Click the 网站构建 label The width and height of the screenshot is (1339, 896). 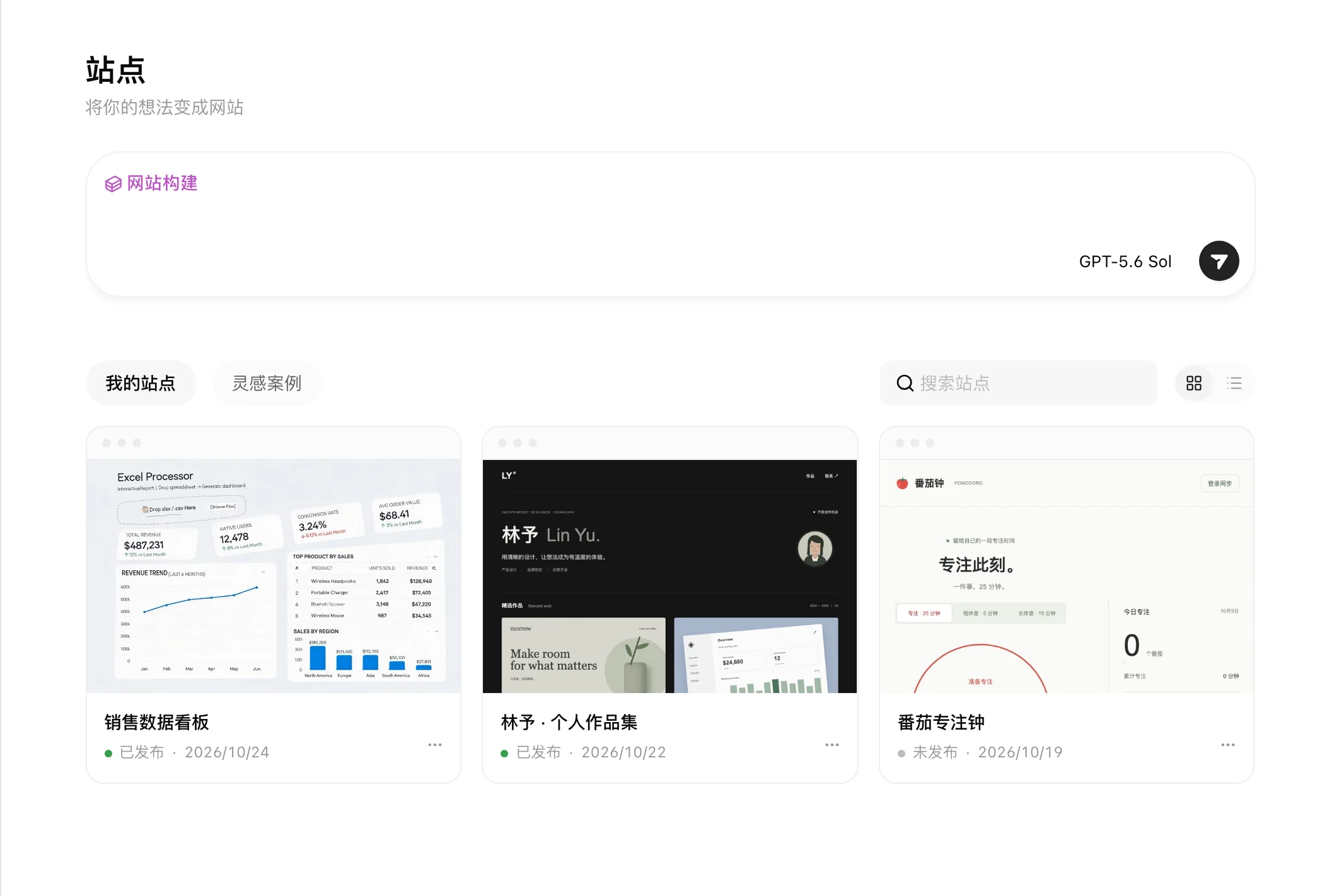point(162,183)
